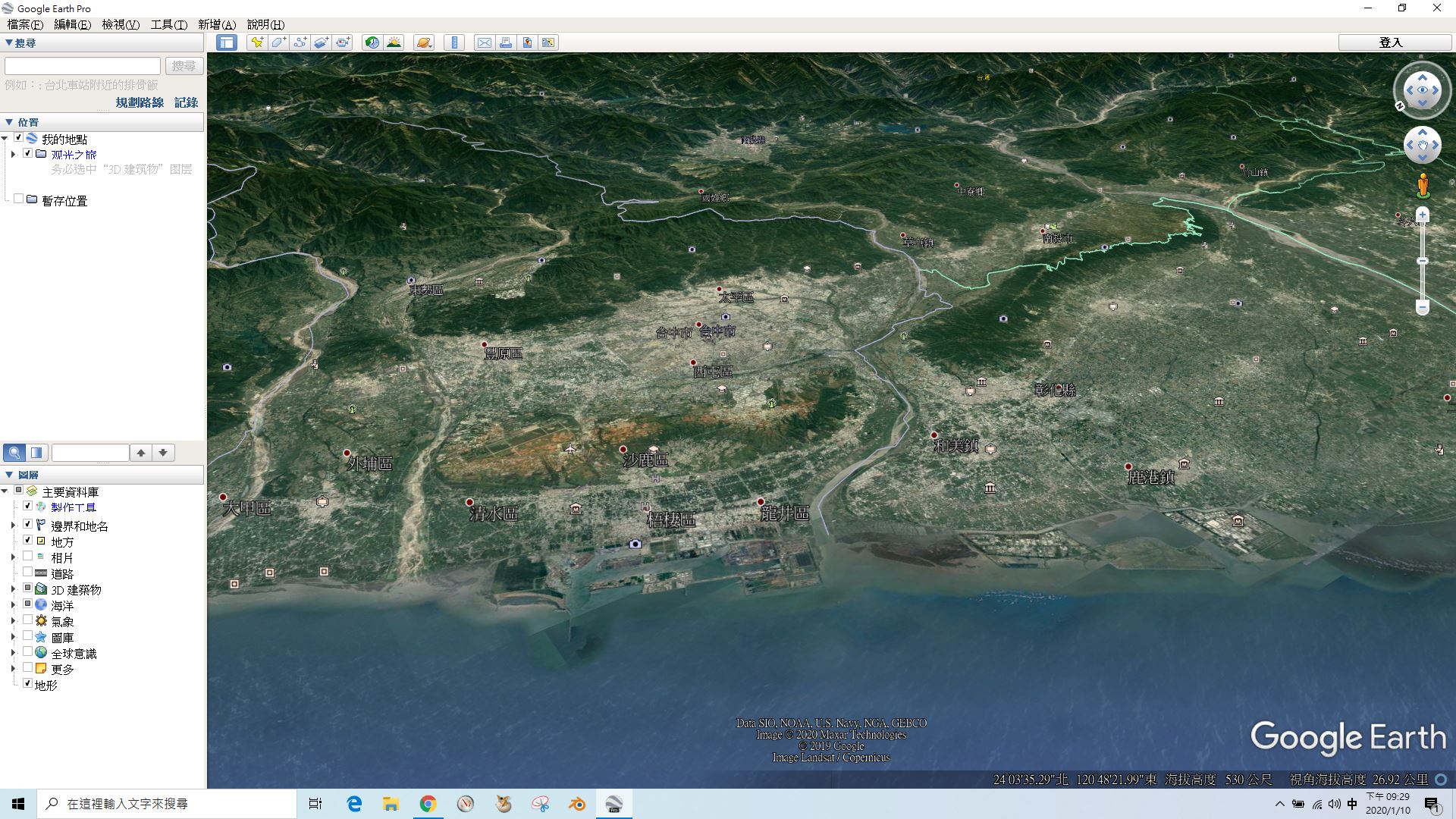
Task: Click the Print toolbar icon
Action: click(x=505, y=42)
